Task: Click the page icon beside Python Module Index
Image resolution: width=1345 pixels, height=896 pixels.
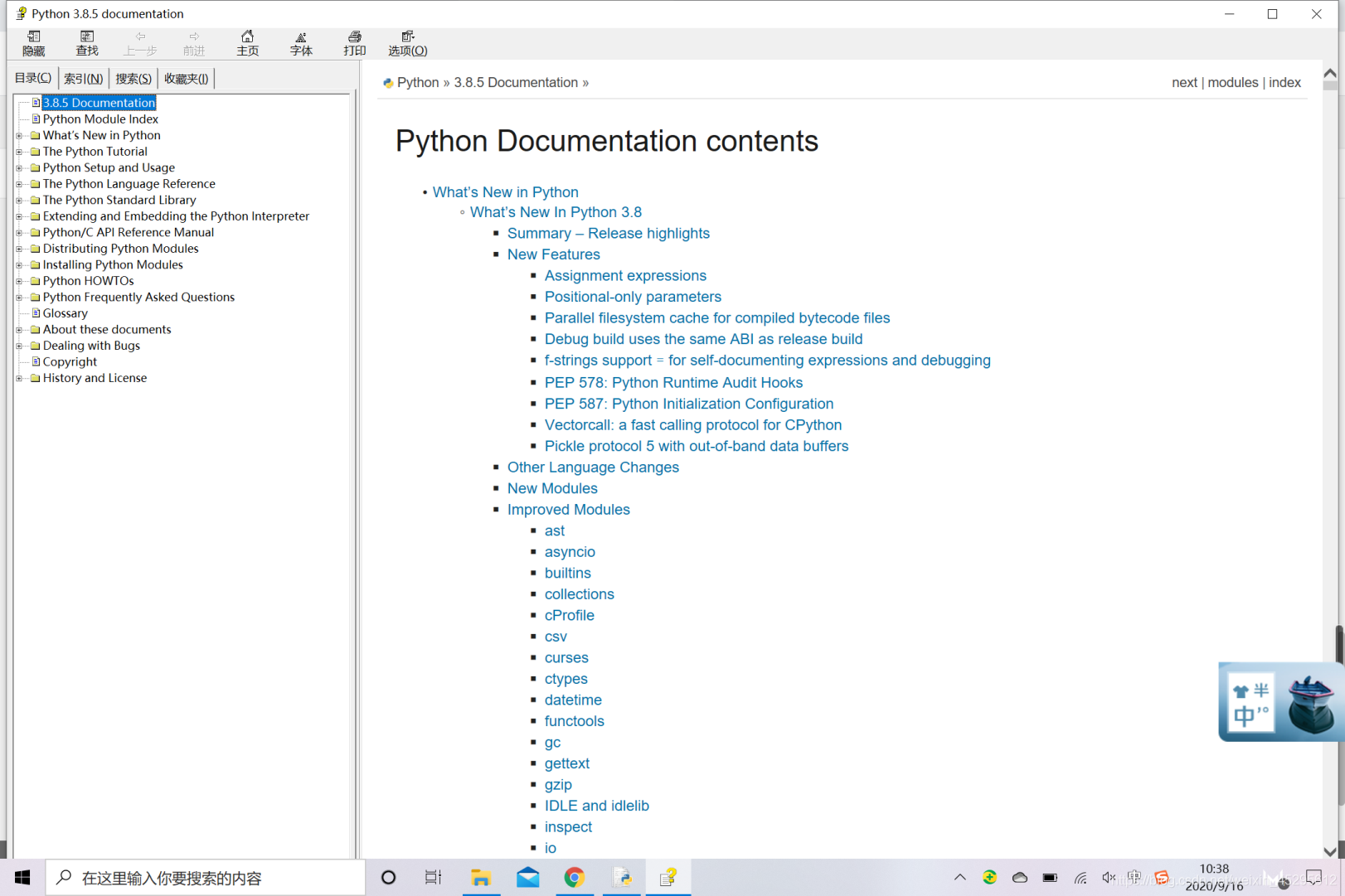Action: point(36,119)
